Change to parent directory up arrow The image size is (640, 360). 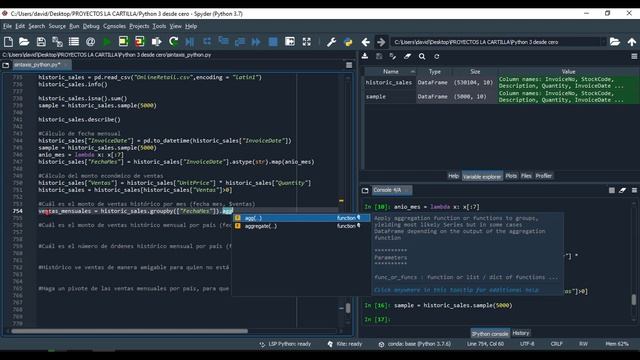pyautogui.click(x=632, y=42)
